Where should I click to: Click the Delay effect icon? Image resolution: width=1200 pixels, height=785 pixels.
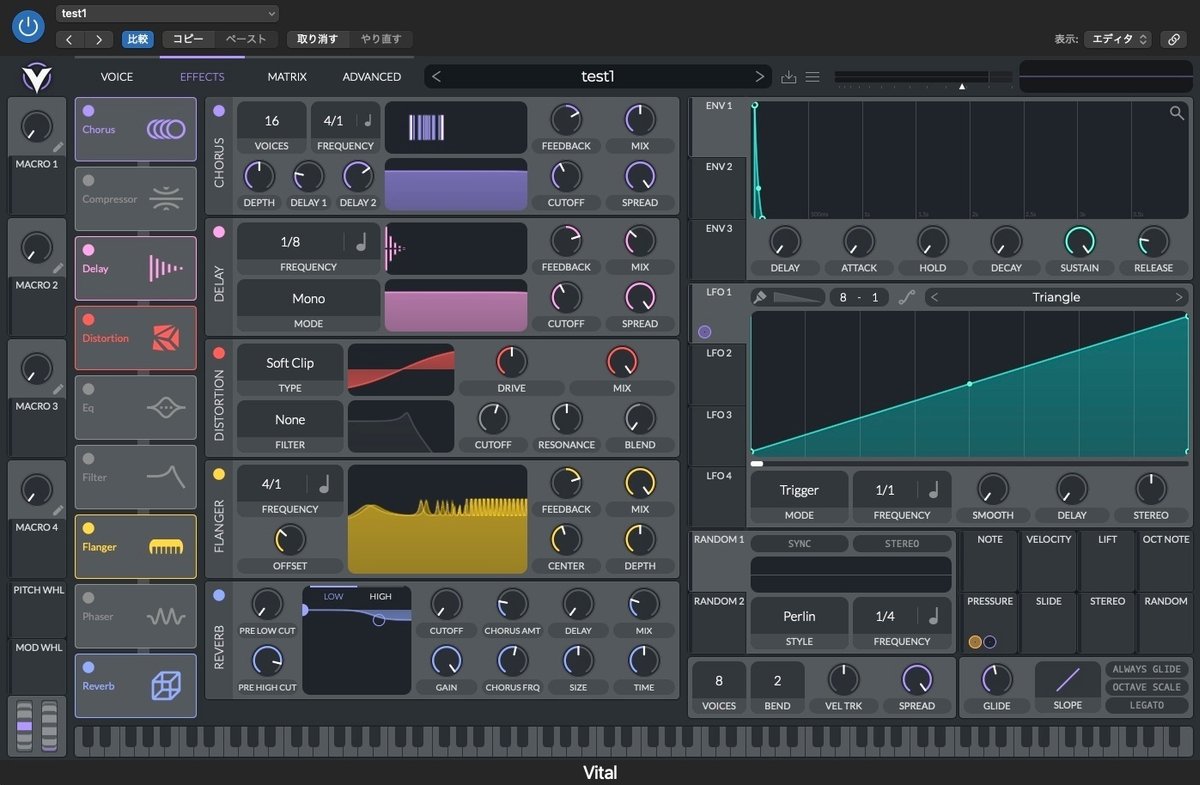click(167, 268)
